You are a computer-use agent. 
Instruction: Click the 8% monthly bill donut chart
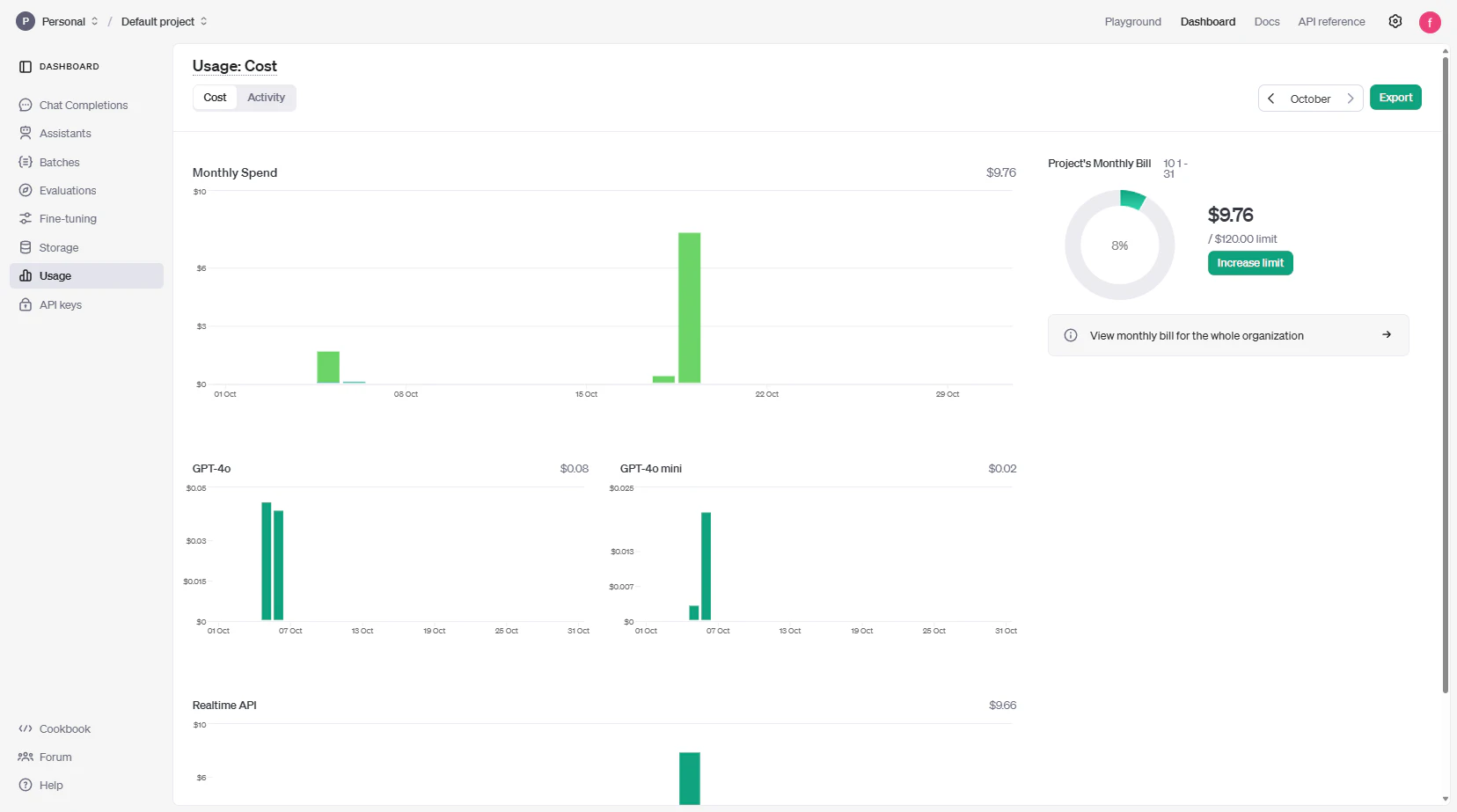point(1120,245)
